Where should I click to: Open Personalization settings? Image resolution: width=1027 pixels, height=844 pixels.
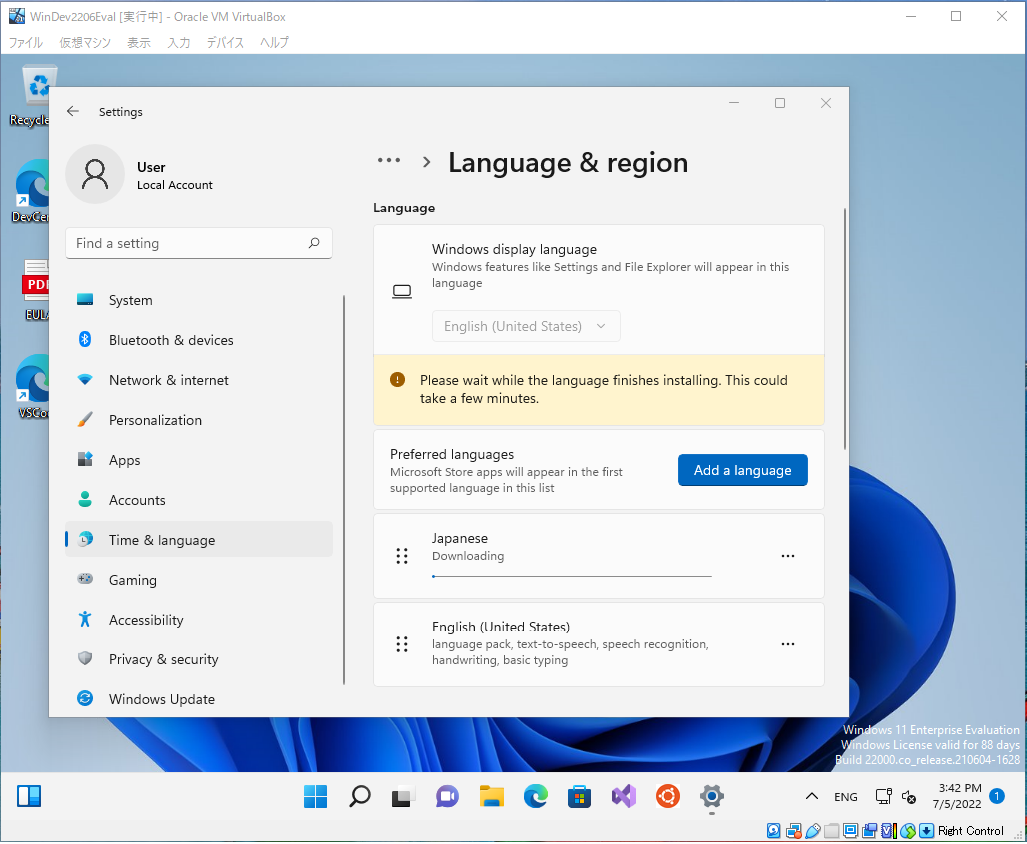[x=199, y=420]
